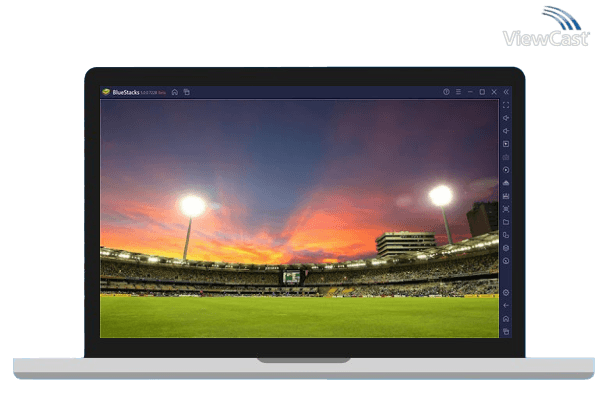
Task: Click the multi-window icon beside title bar home
Action: click(187, 92)
